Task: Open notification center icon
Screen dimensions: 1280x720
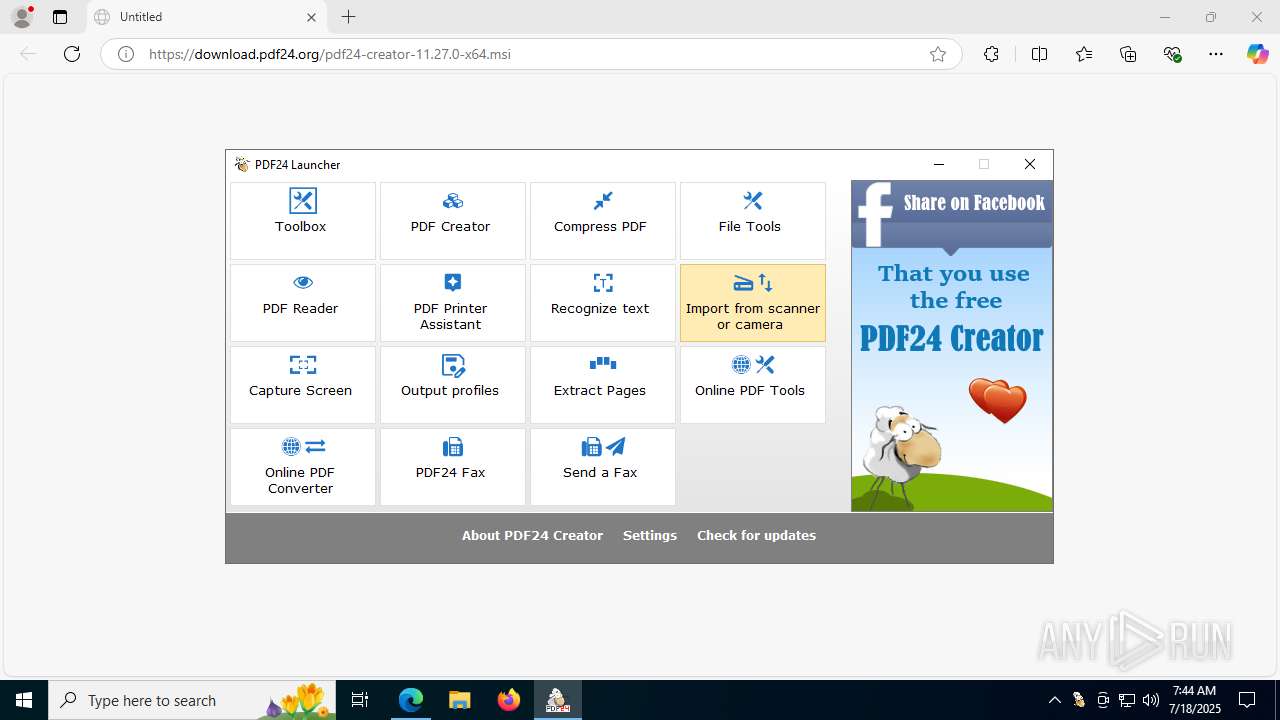Action: 1247,700
